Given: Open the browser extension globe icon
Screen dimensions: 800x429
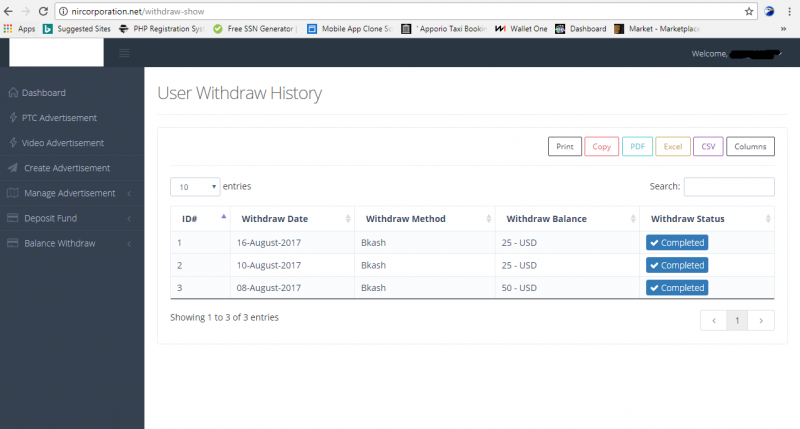Looking at the screenshot, I should 769,11.
